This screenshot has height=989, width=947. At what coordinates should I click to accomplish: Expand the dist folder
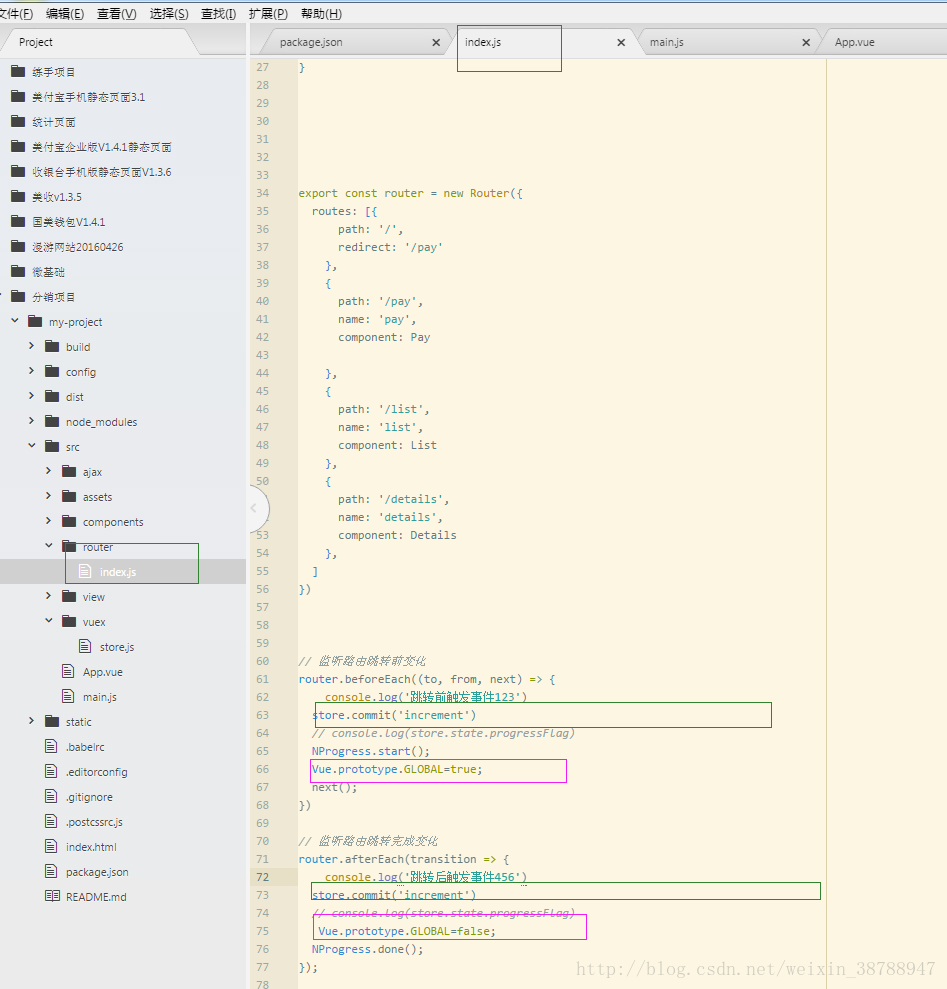(x=32, y=396)
